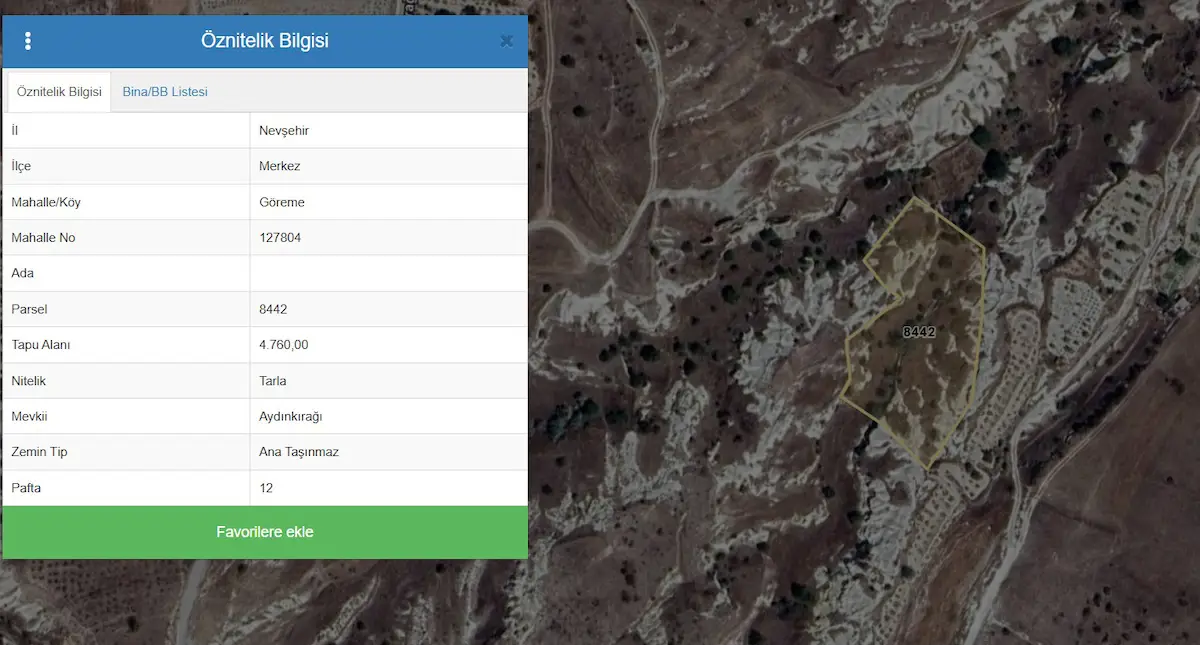
Task: Select the Öznitelik Bilgisi tab
Action: [x=59, y=92]
